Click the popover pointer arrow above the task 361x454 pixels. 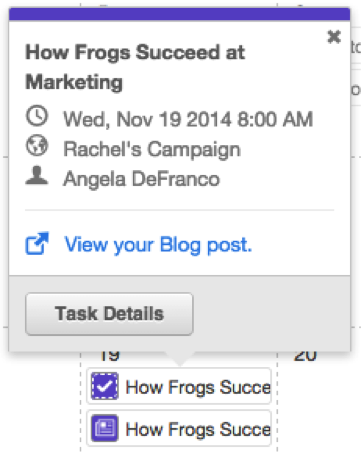coord(180,359)
